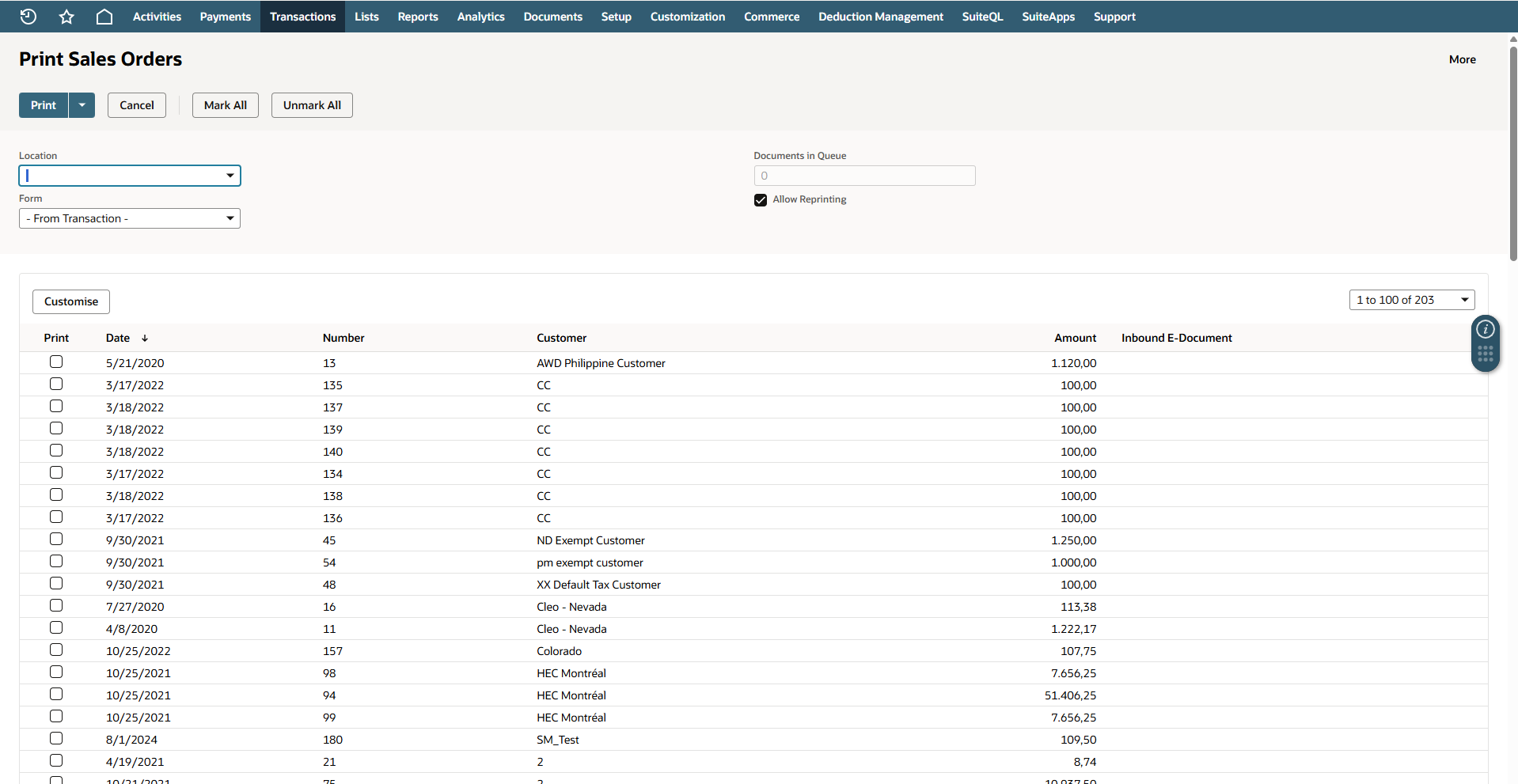The image size is (1518, 784).
Task: Click the Print button
Action: [44, 105]
